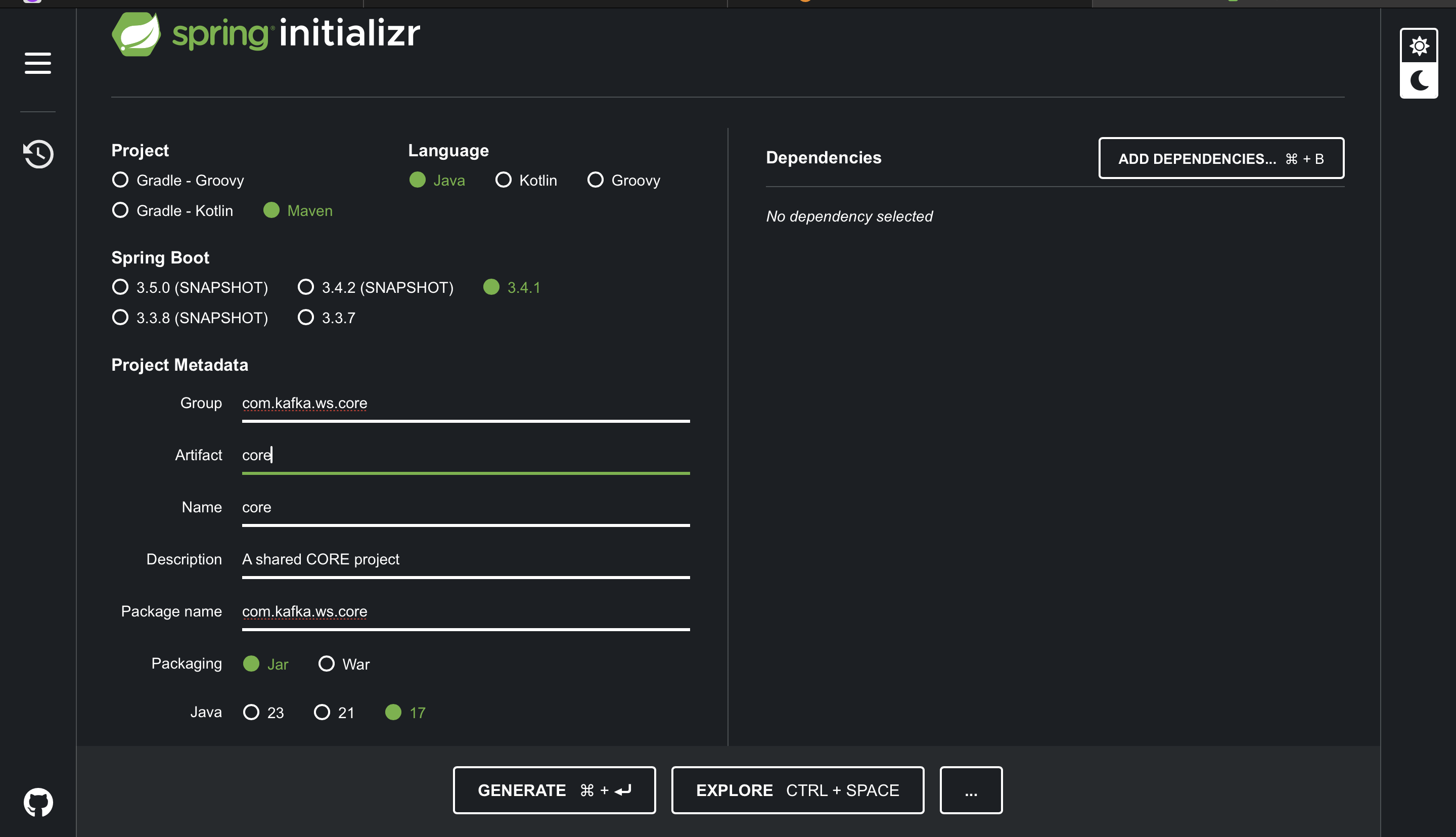
Task: Click the Generate project button
Action: pyautogui.click(x=554, y=790)
